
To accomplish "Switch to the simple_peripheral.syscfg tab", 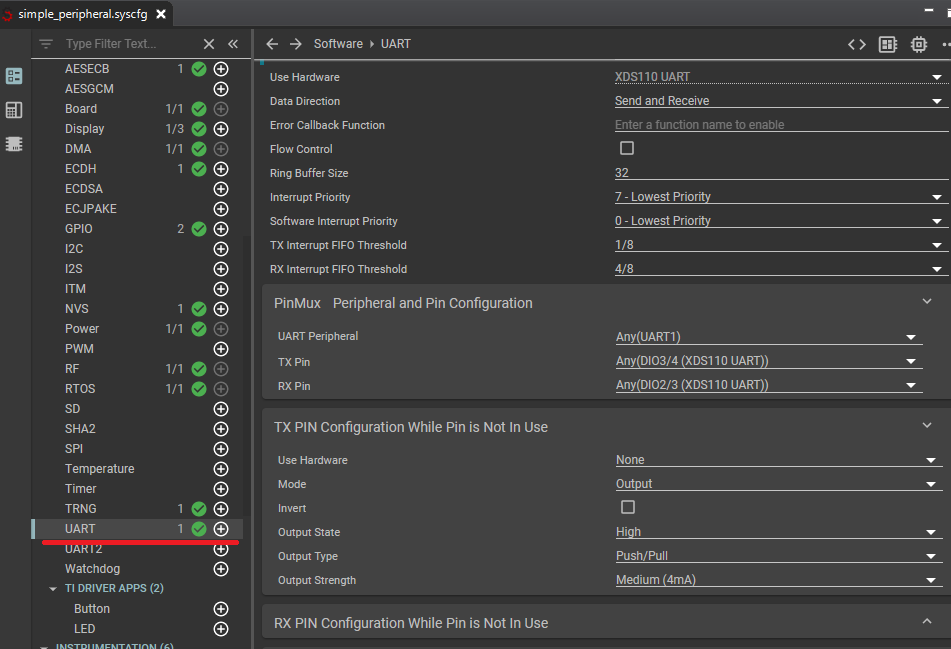I will pos(82,15).
